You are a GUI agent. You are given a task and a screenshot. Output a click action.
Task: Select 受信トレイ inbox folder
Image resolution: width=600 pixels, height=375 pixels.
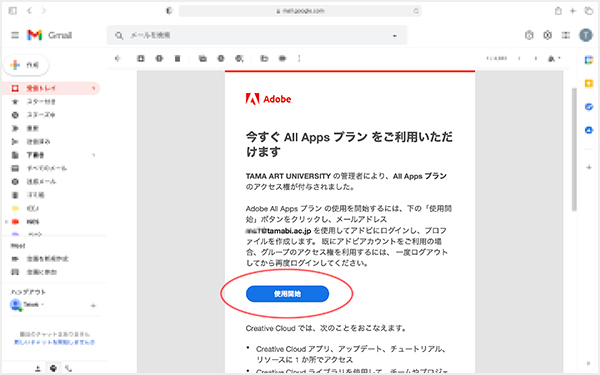tap(51, 88)
